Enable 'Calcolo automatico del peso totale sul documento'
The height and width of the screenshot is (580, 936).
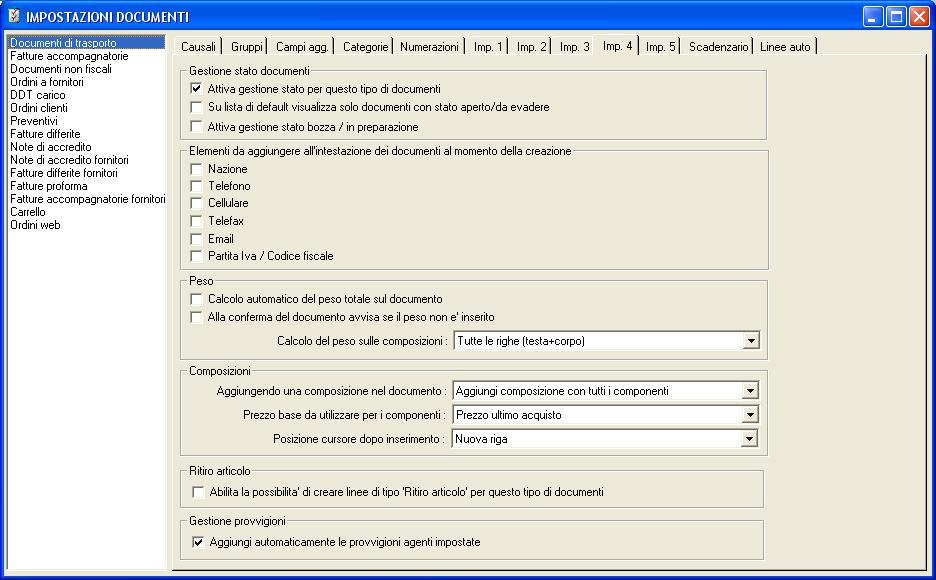click(196, 299)
